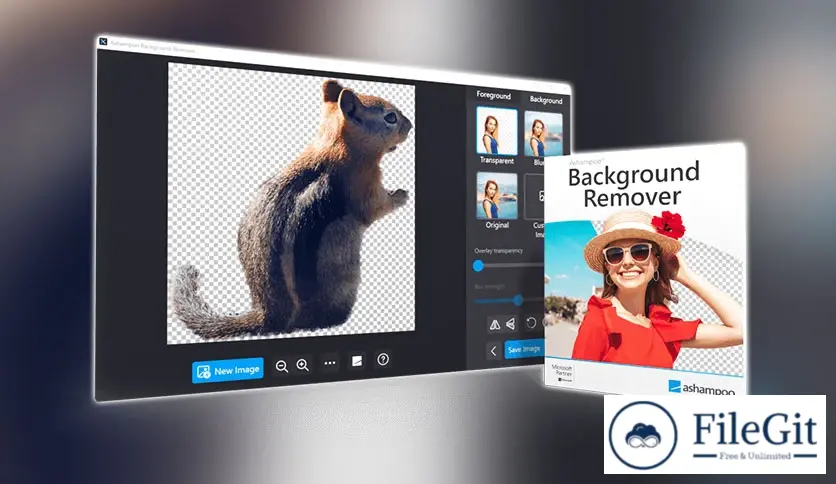Choose the Custom Image option tile
The width and height of the screenshot is (836, 484).
point(534,197)
